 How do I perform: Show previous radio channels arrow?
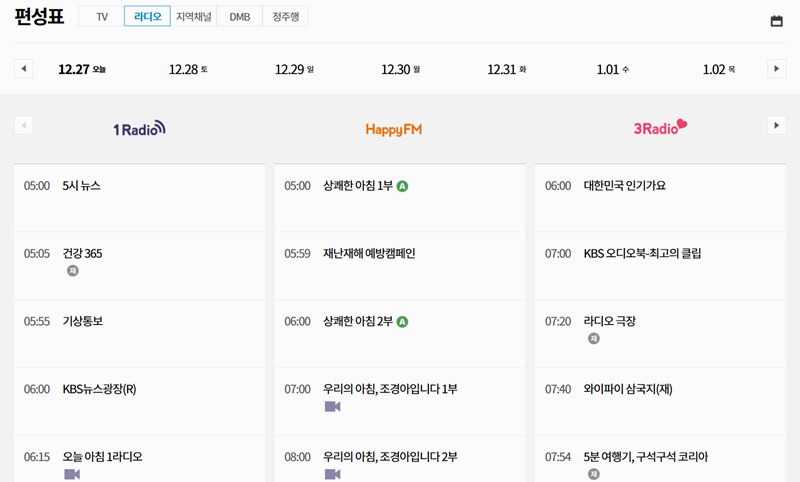tap(23, 125)
